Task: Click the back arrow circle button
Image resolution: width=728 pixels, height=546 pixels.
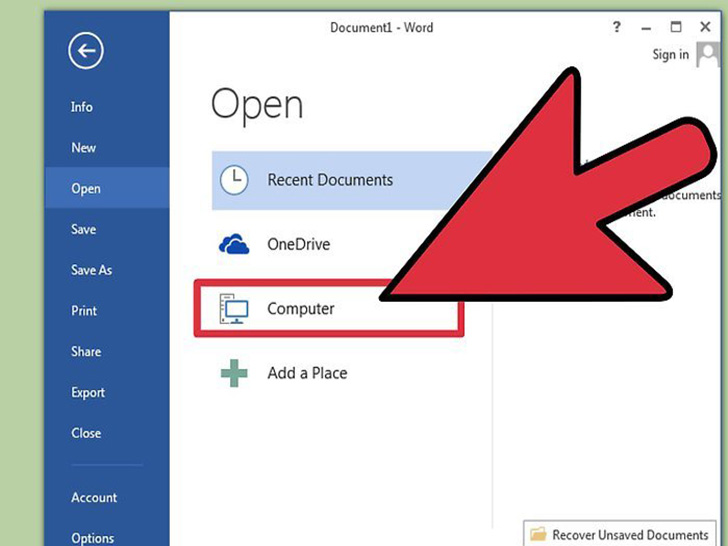Action: (x=85, y=51)
